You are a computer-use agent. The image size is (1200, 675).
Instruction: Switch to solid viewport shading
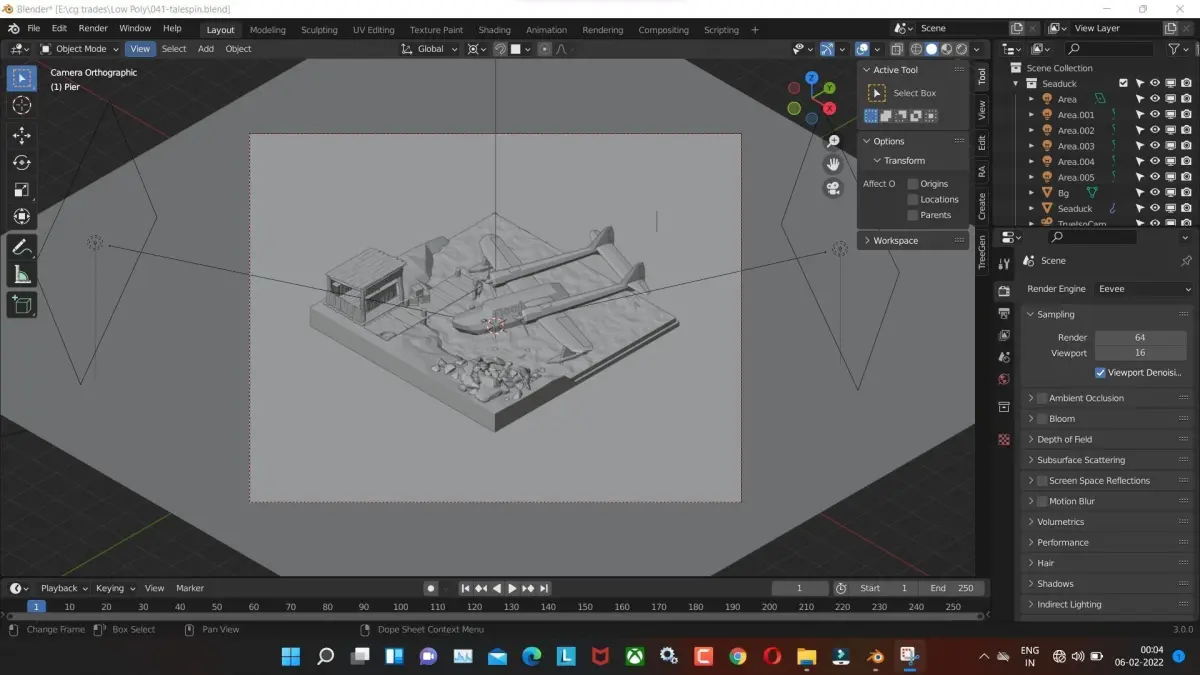931,49
